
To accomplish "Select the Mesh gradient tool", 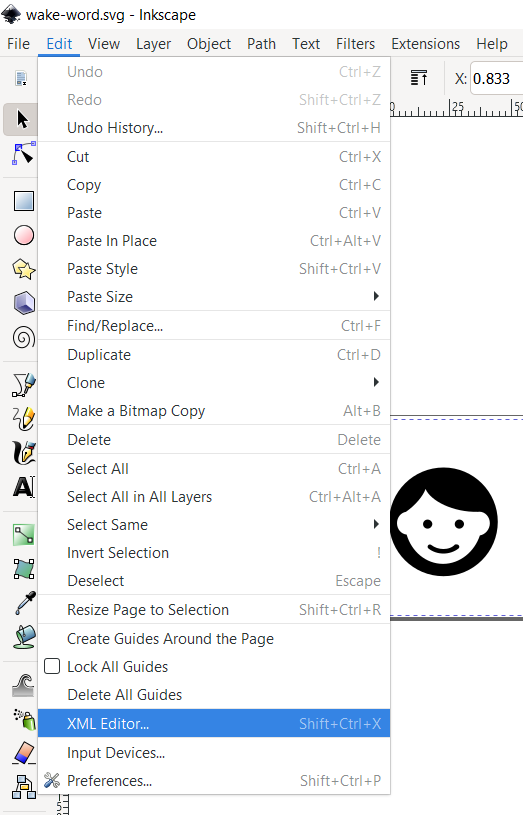I will (23, 569).
